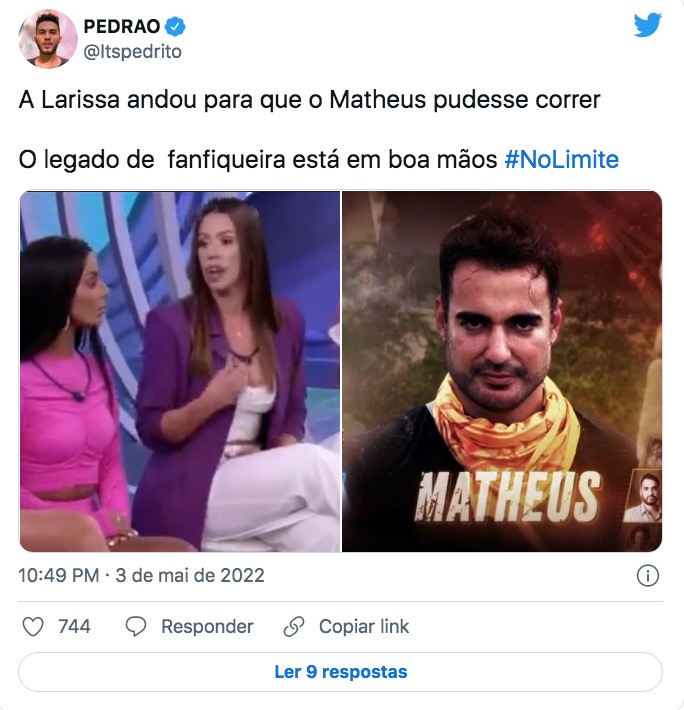Open the Matheus image on right

[502, 371]
